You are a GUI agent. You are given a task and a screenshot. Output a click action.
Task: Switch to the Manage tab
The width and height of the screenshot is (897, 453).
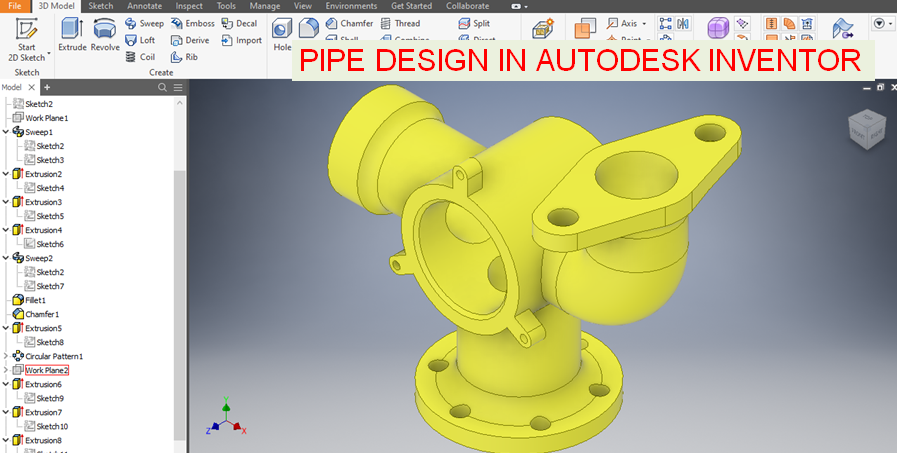[x=265, y=6]
